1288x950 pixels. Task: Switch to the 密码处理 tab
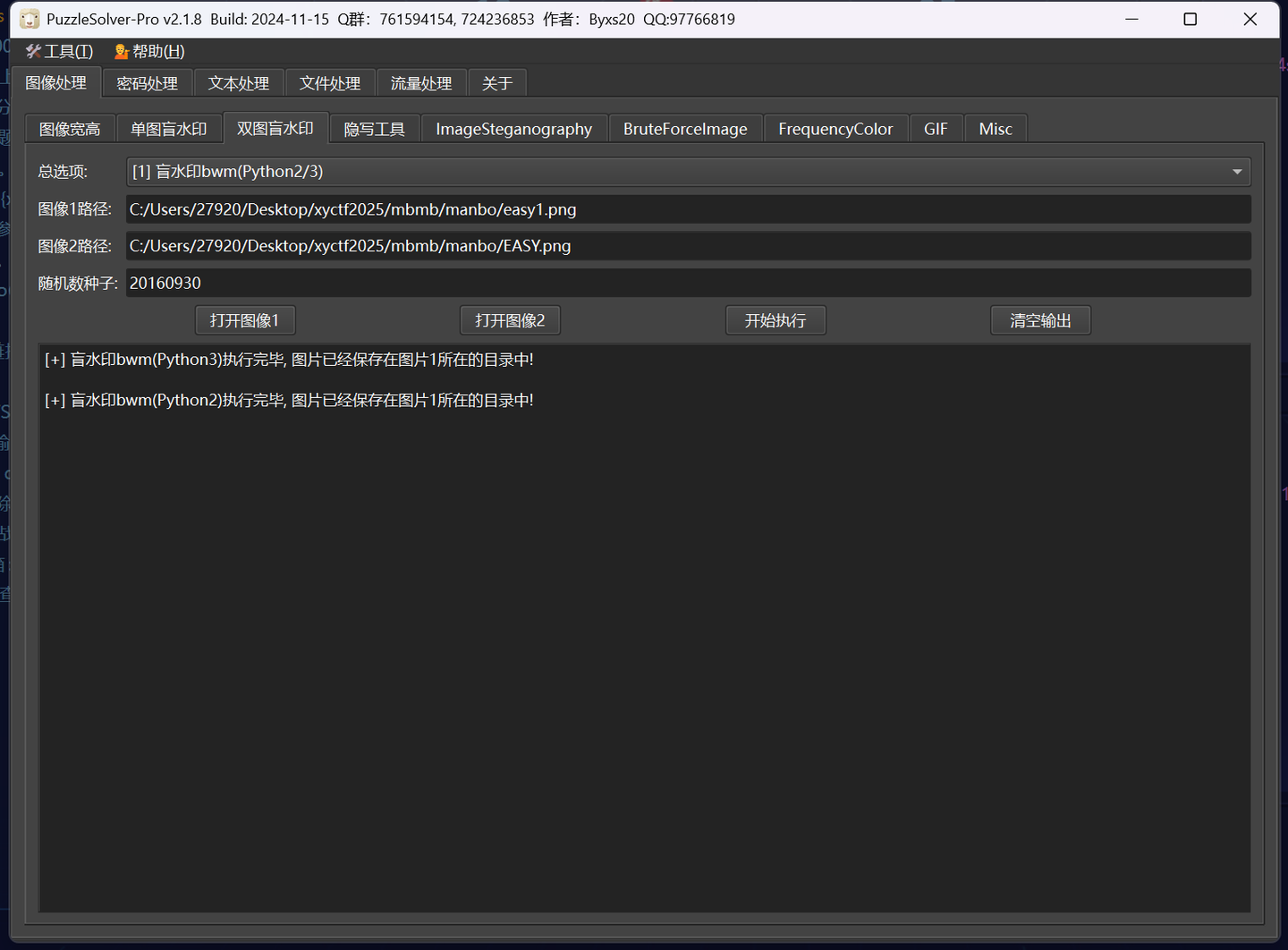click(148, 83)
